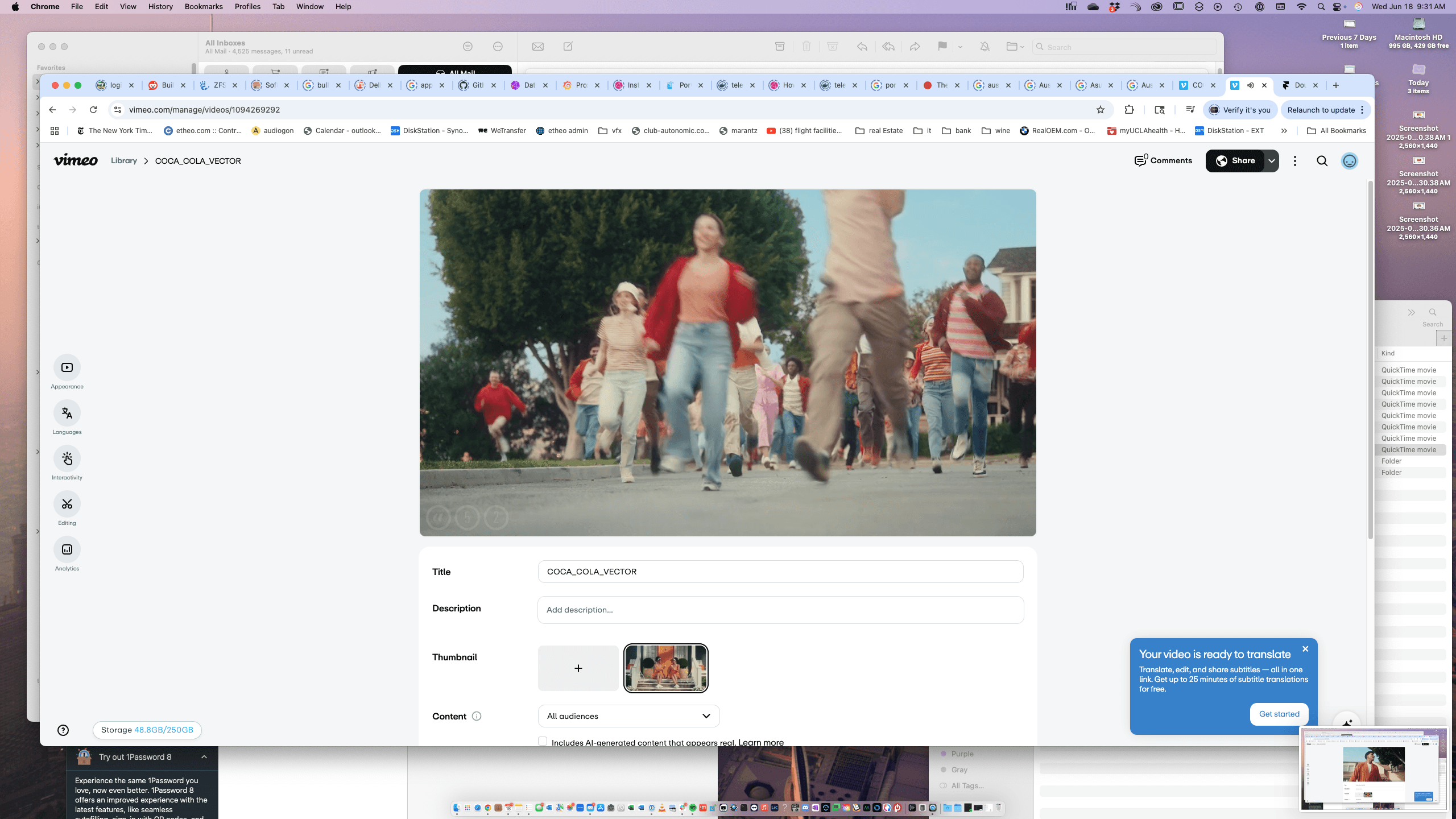Expand the Share button dropdown arrow
This screenshot has width=1456, height=819.
point(1272,161)
